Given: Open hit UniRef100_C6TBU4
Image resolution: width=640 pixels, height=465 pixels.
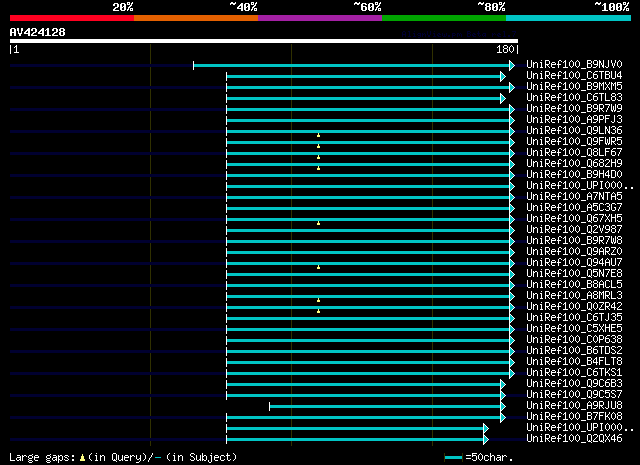Looking at the screenshot, I should click(x=574, y=75).
